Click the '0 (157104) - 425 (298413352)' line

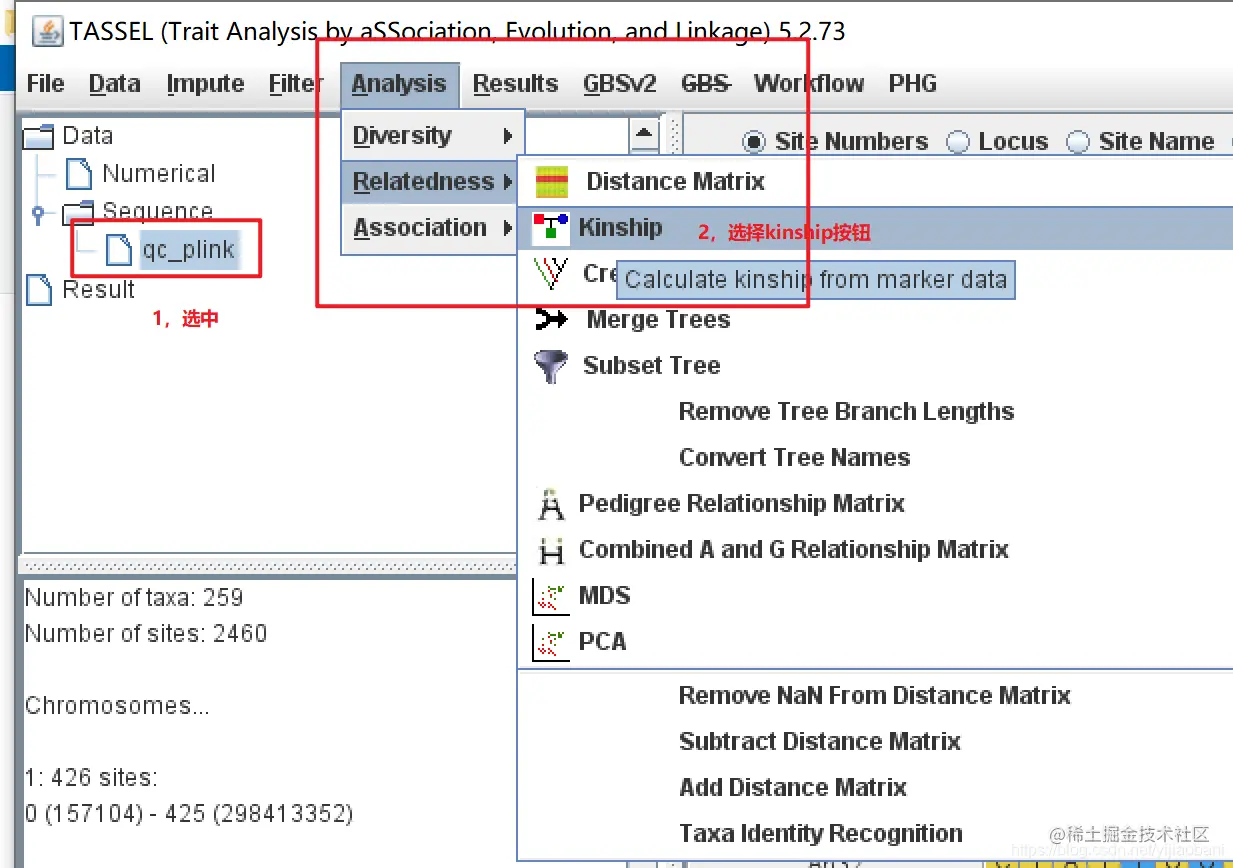click(x=189, y=814)
